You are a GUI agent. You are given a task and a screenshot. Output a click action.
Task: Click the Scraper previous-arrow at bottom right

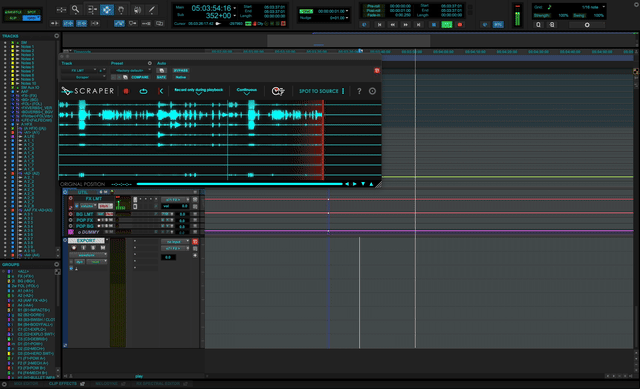(347, 184)
